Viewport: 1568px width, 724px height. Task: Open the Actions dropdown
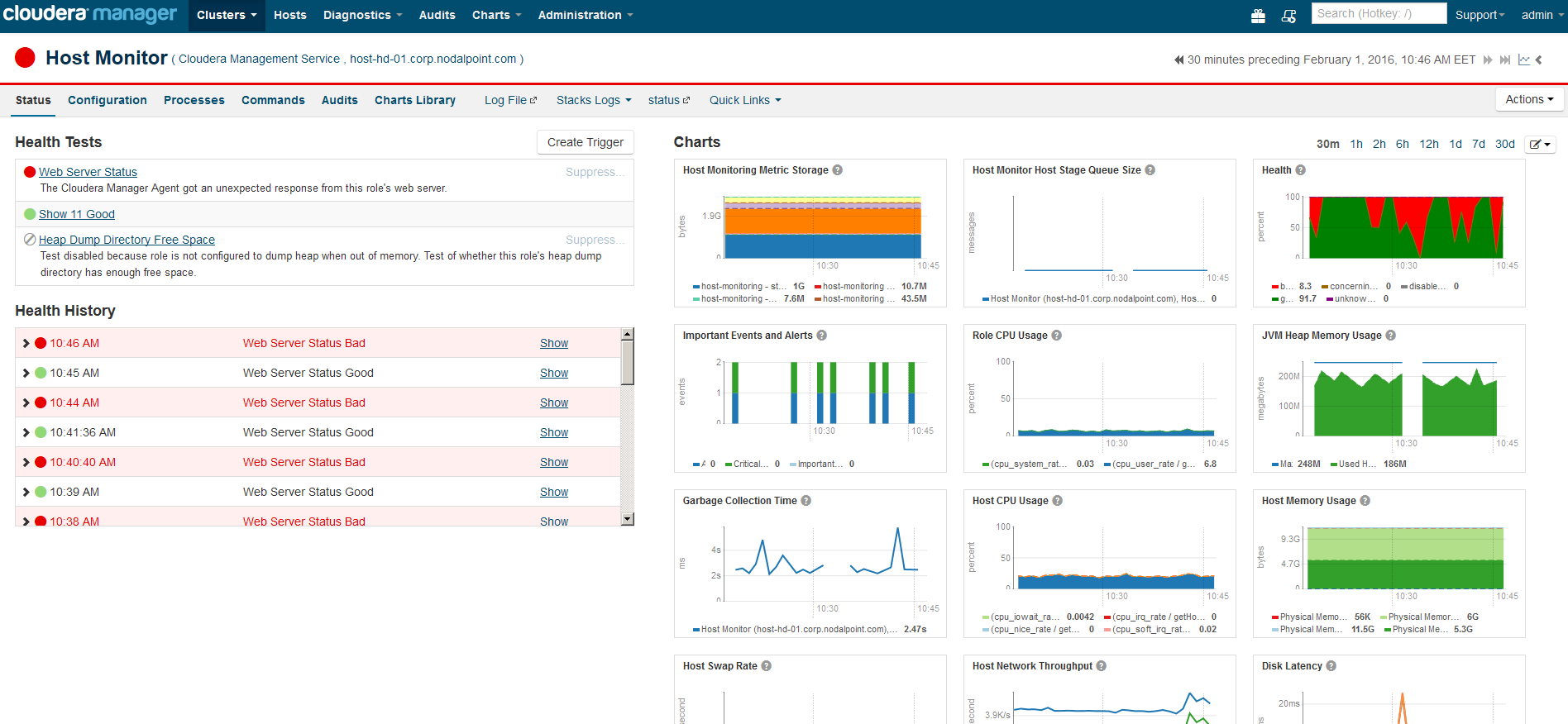click(1529, 99)
